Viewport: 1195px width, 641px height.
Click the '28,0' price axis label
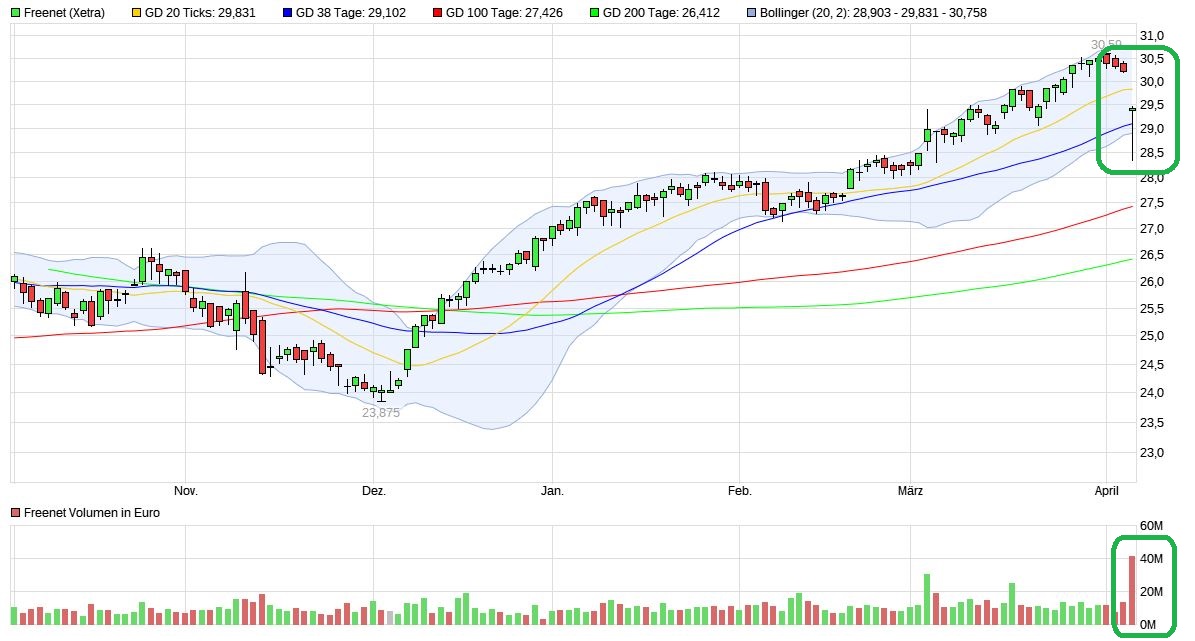pos(1152,178)
